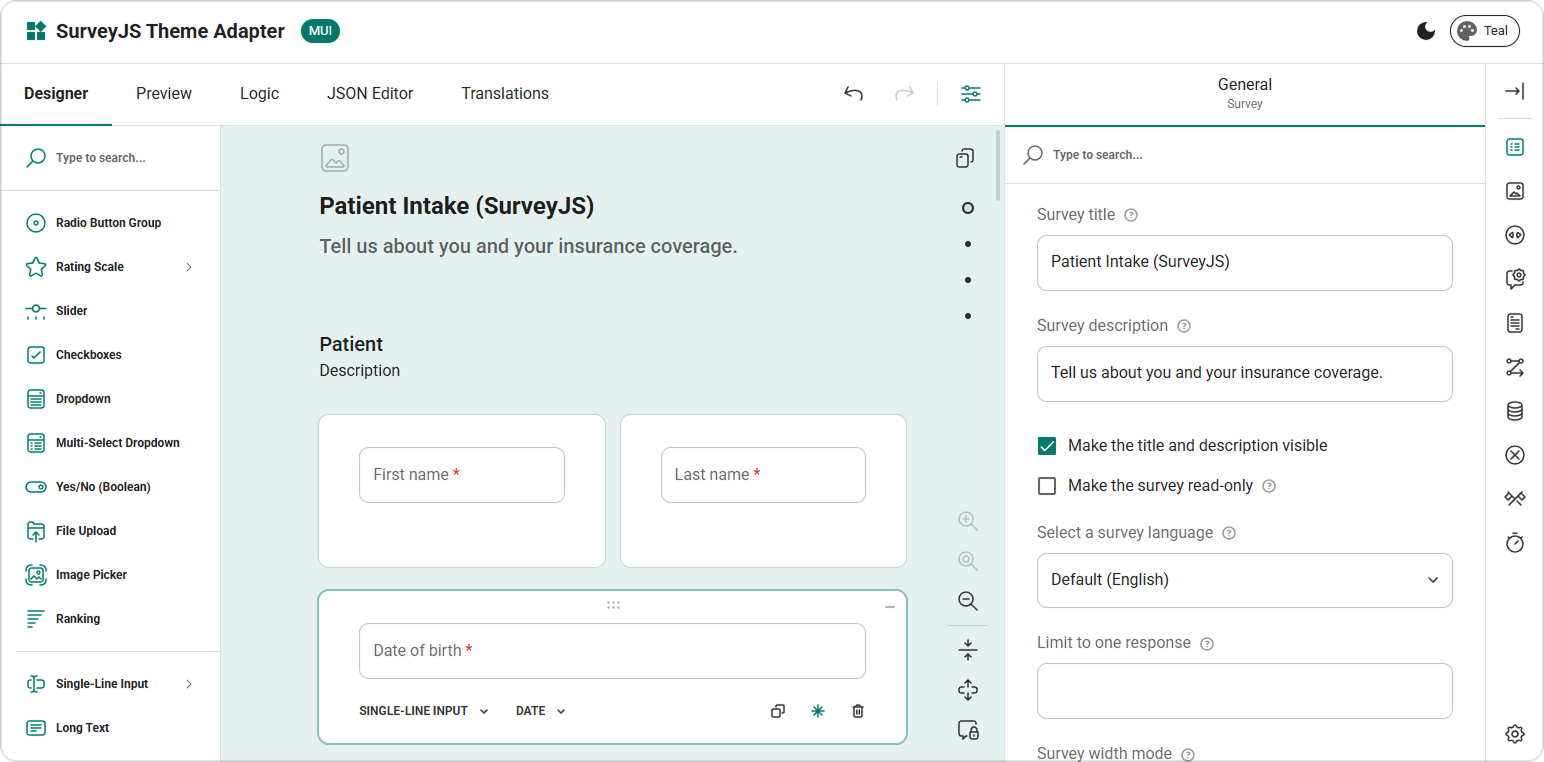Image resolution: width=1544 pixels, height=762 pixels.
Task: Click the lock expand state icon
Action: click(x=967, y=730)
